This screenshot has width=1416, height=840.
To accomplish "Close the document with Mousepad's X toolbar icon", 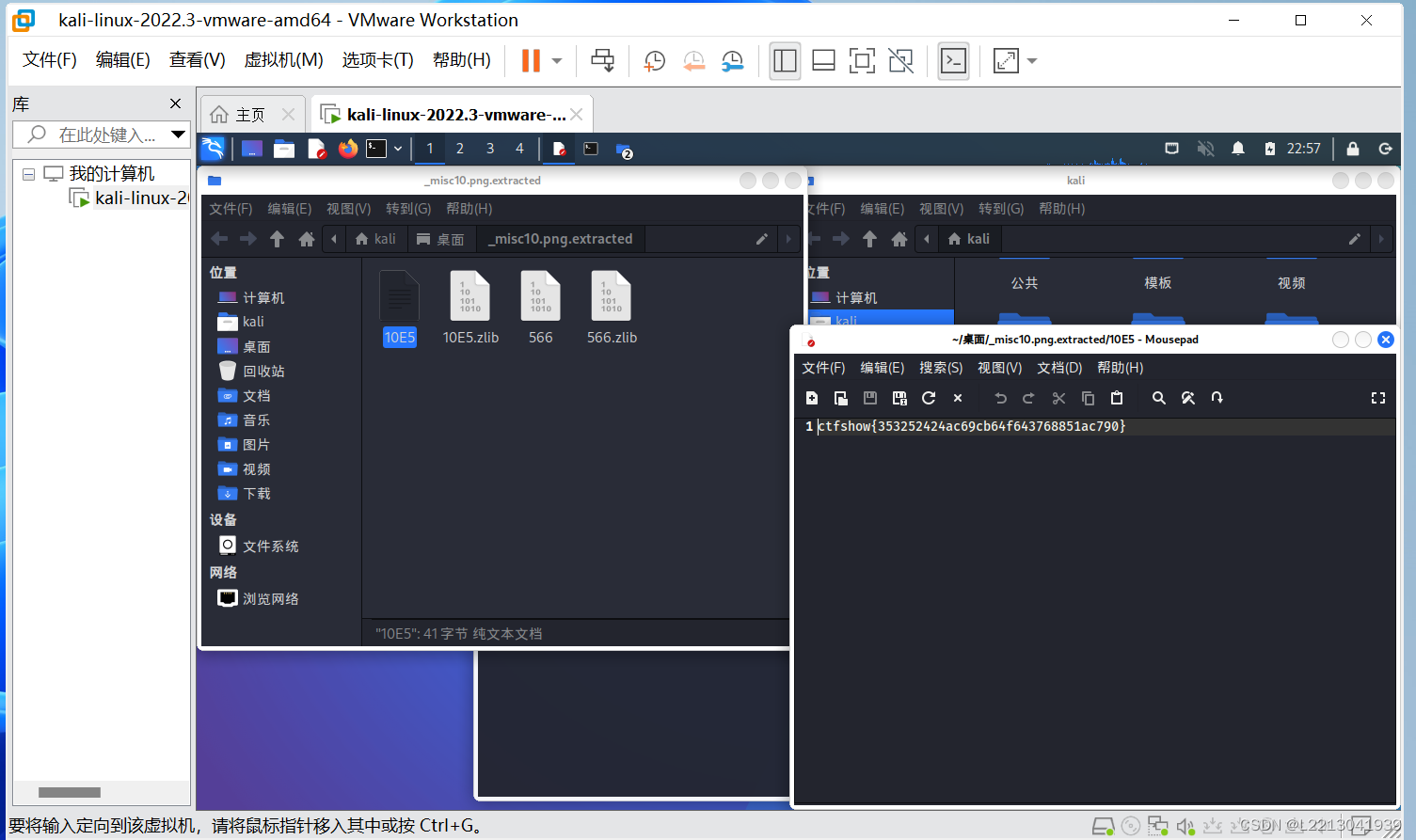I will (x=958, y=398).
